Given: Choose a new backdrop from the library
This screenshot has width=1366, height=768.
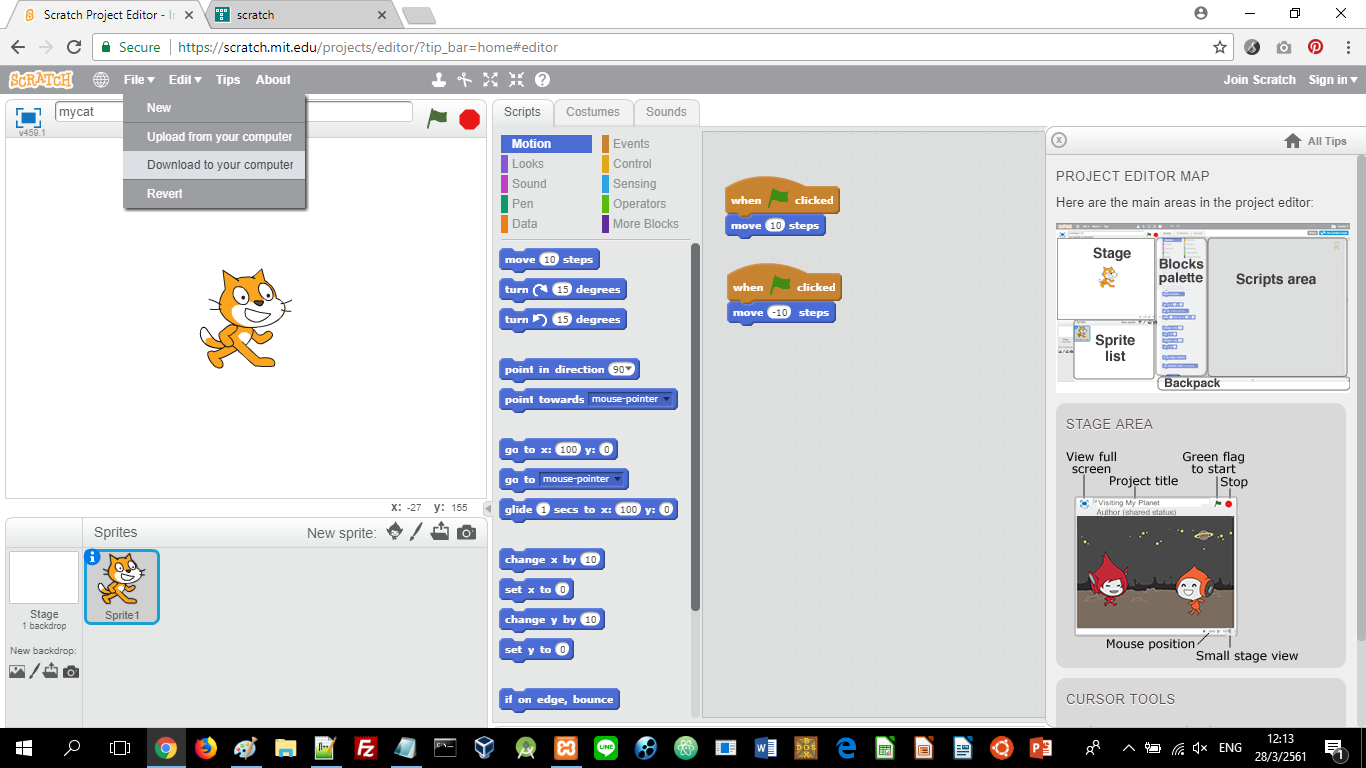Looking at the screenshot, I should click(x=17, y=672).
